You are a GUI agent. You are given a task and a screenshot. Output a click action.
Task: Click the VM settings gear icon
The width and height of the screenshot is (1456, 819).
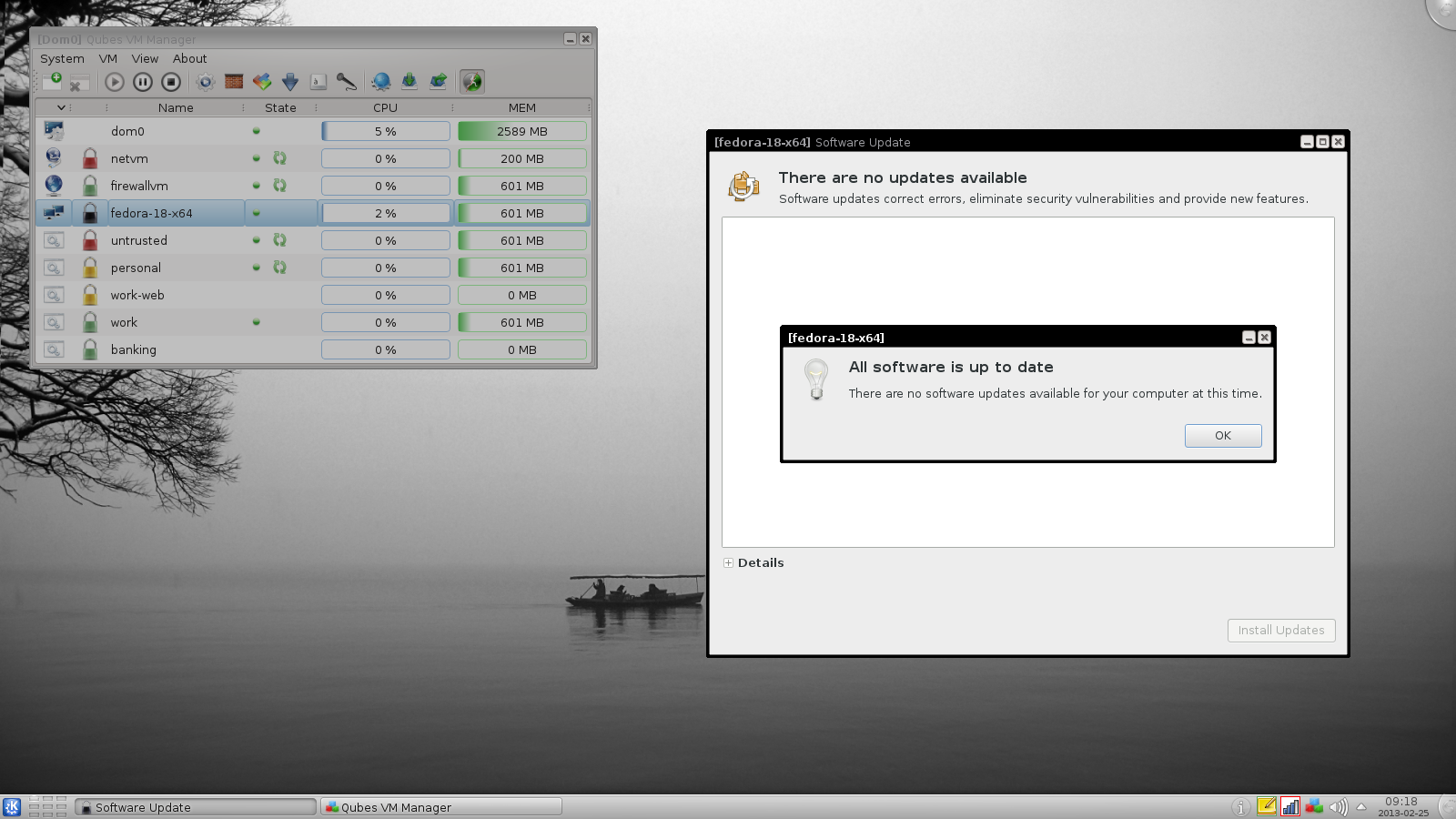(206, 82)
